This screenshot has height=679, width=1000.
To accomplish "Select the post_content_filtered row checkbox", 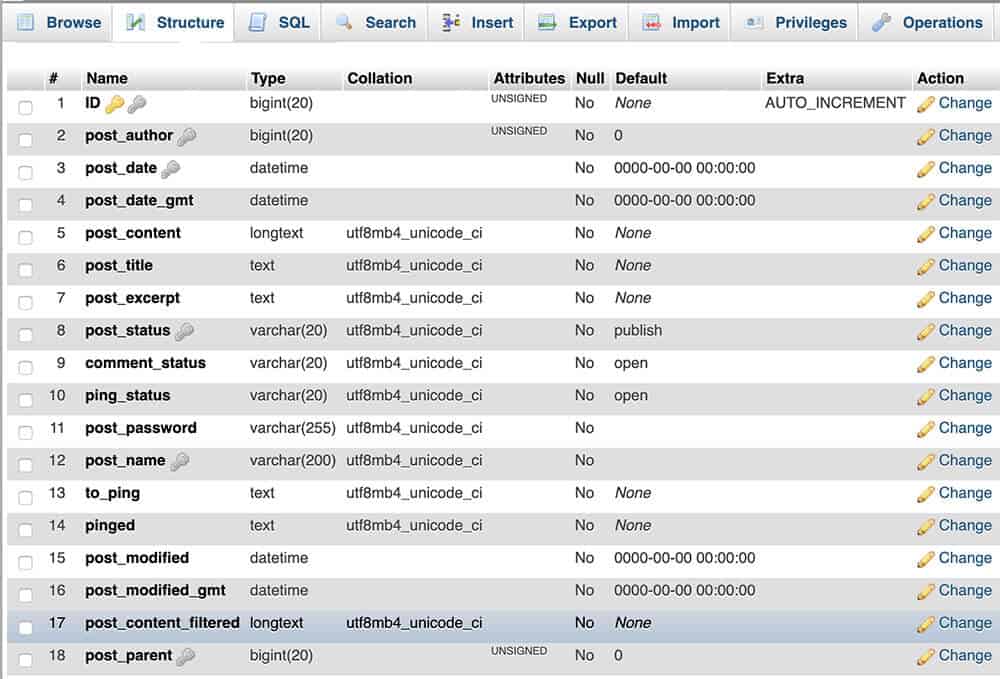I will pos(26,627).
